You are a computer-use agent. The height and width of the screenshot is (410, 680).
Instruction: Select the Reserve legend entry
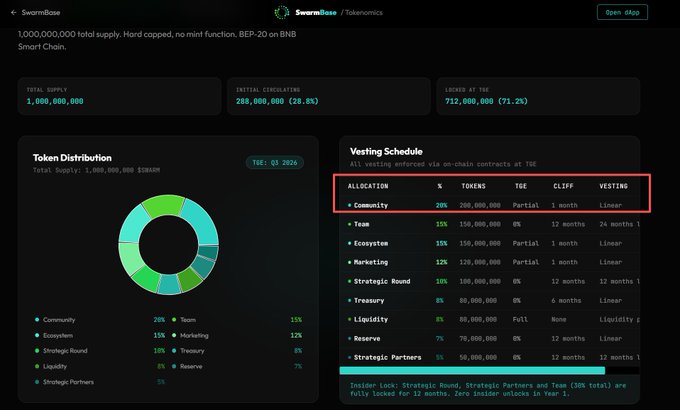point(237,366)
